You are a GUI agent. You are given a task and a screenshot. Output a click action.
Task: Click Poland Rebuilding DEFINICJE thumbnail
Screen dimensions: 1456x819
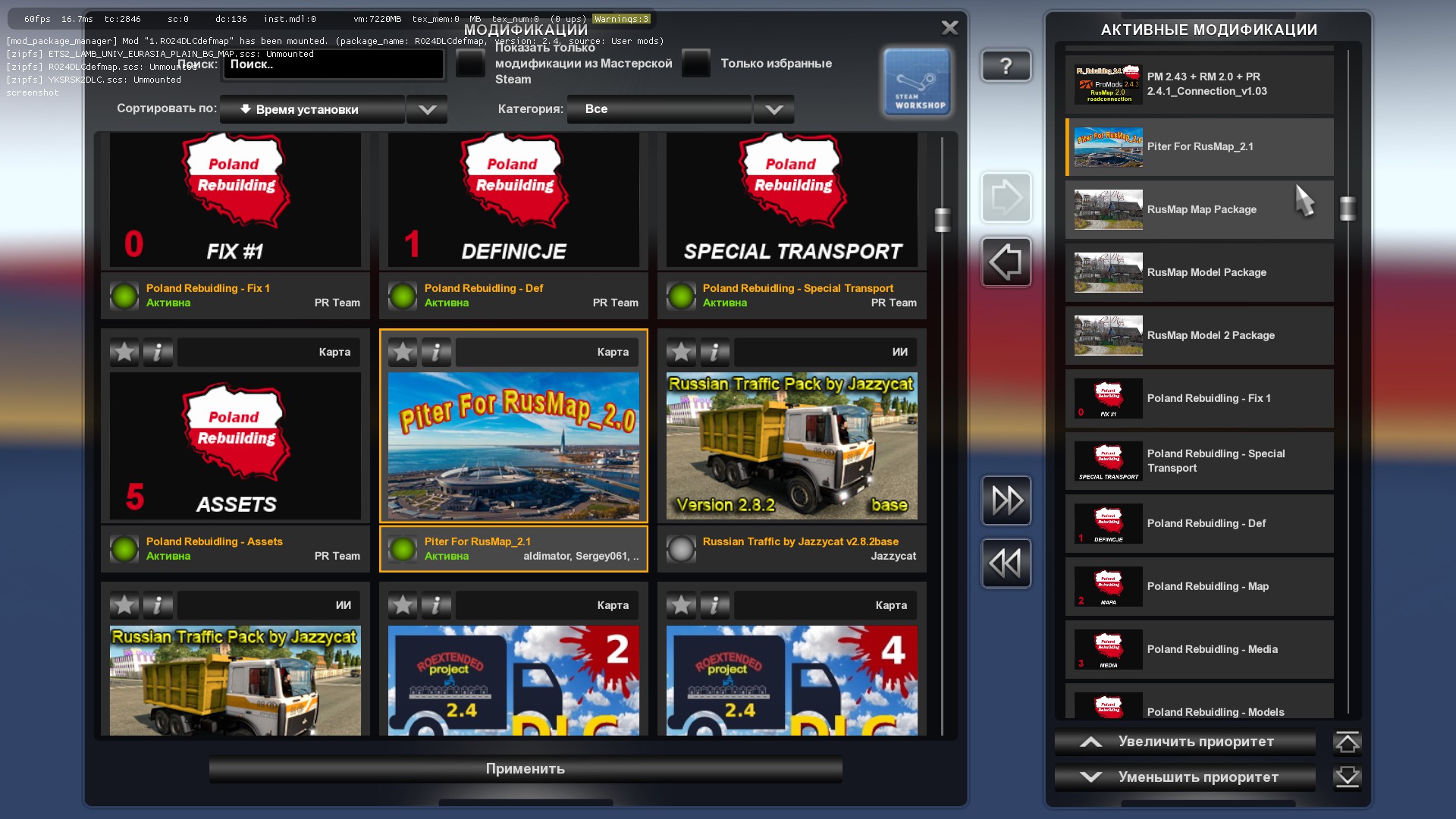(513, 200)
